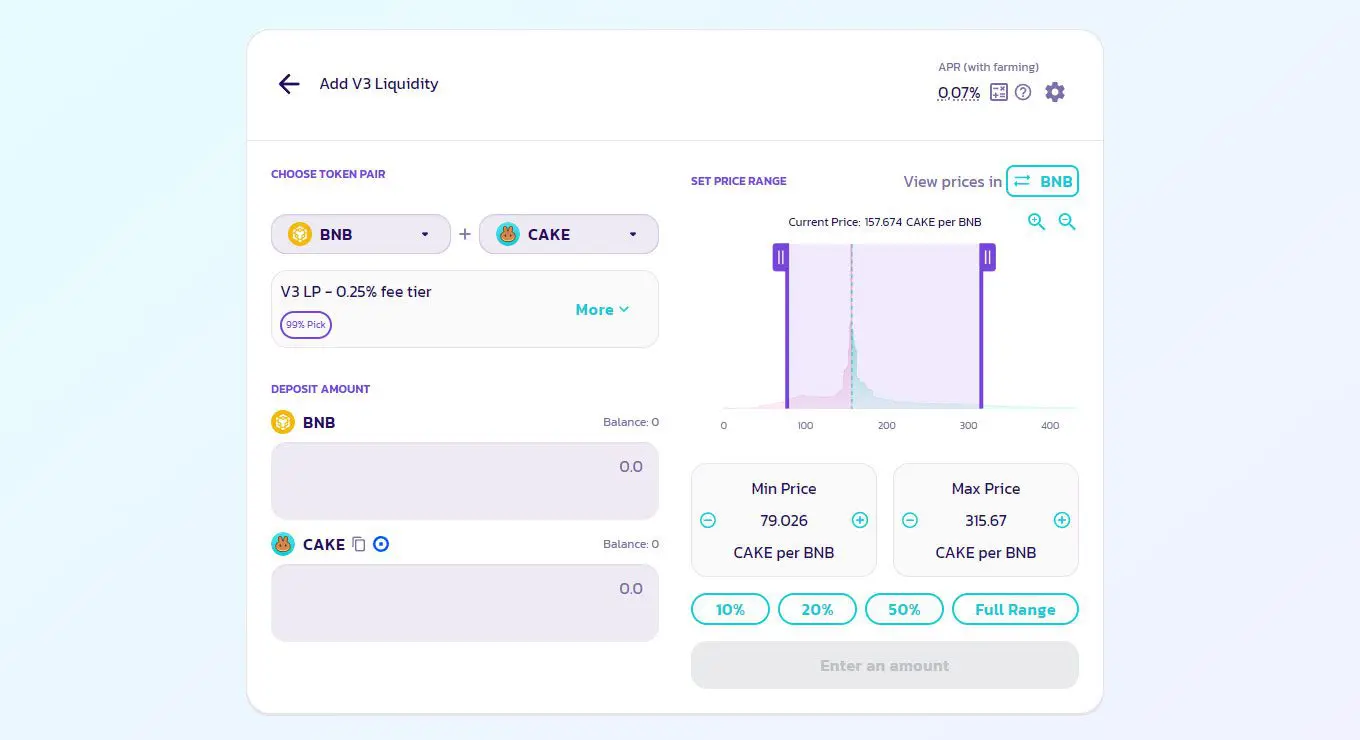Click the 99% Pick badge

coord(306,325)
